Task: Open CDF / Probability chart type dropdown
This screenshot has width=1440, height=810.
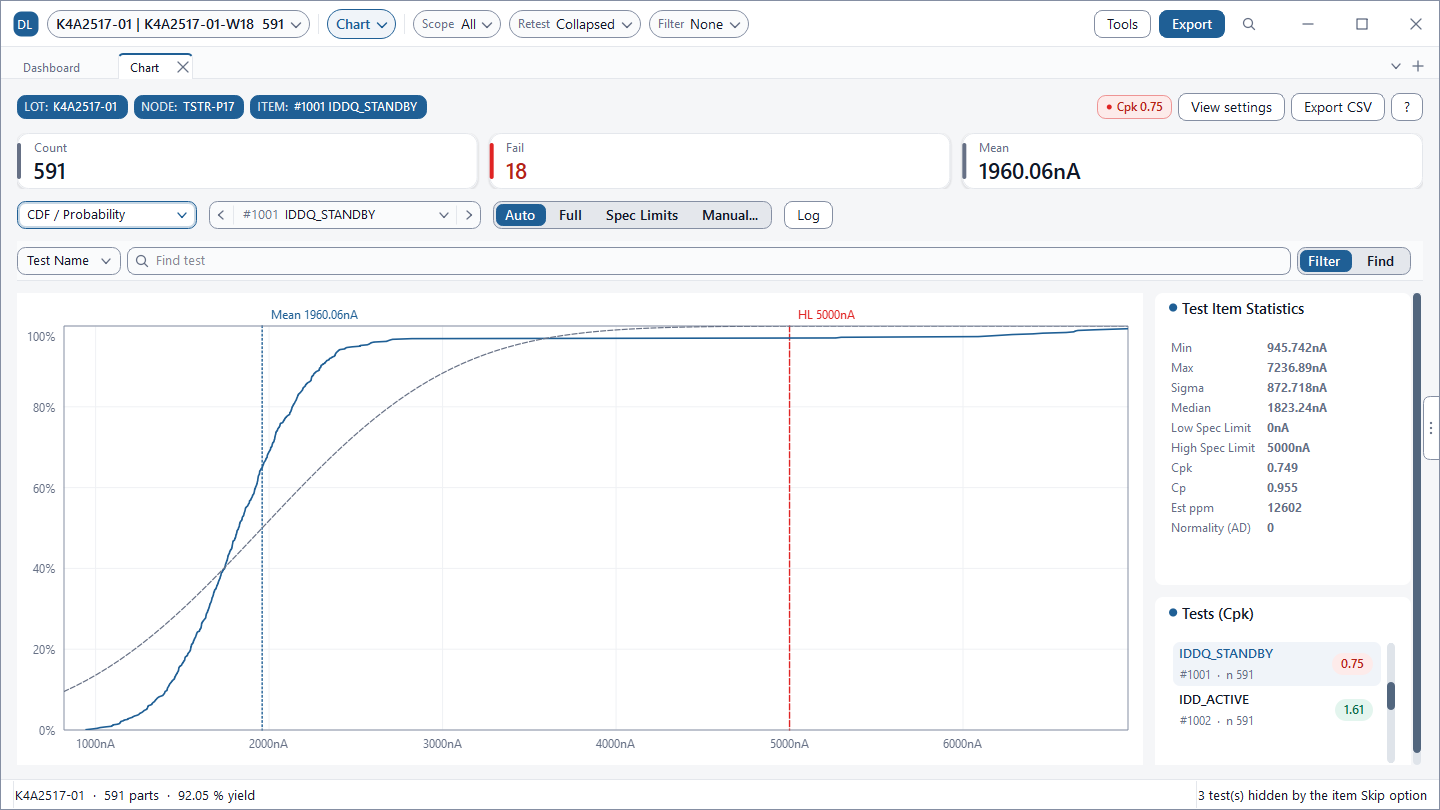Action: [x=107, y=215]
